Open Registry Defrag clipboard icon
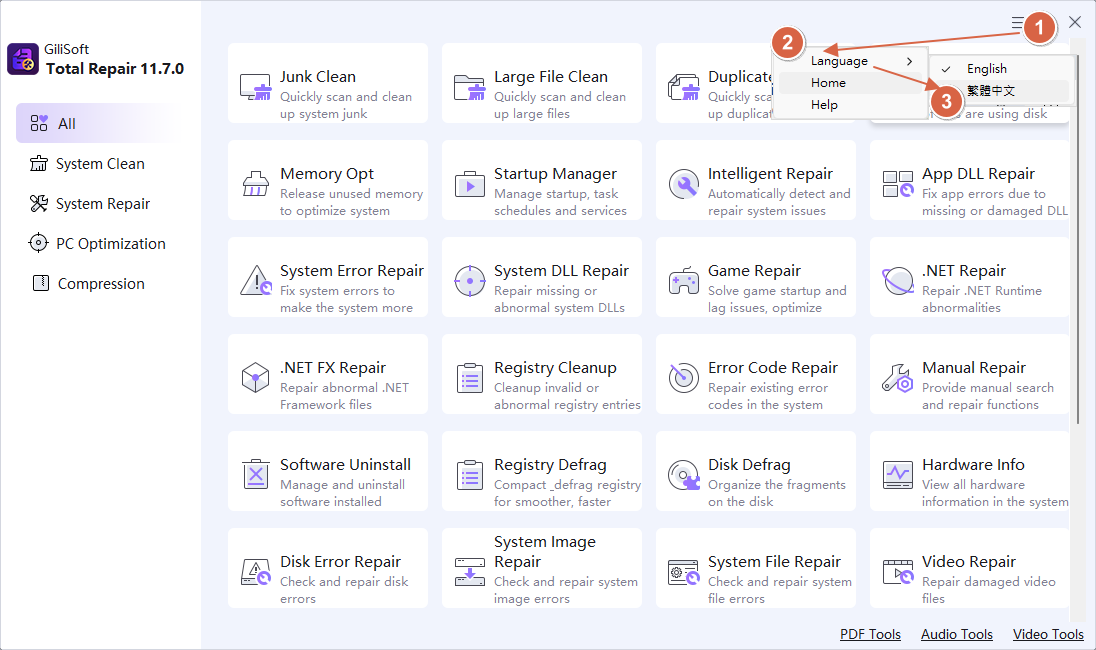Screen dimensions: 1096x650 (x=470, y=475)
